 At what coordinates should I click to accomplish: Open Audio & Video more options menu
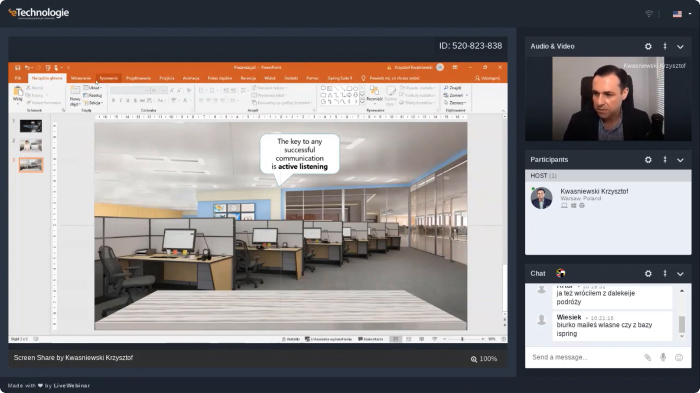[x=665, y=46]
